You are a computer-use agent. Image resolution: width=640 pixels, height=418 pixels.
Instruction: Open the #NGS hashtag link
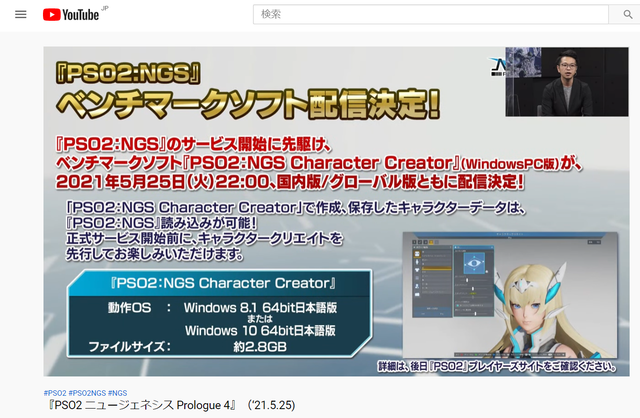(118, 393)
